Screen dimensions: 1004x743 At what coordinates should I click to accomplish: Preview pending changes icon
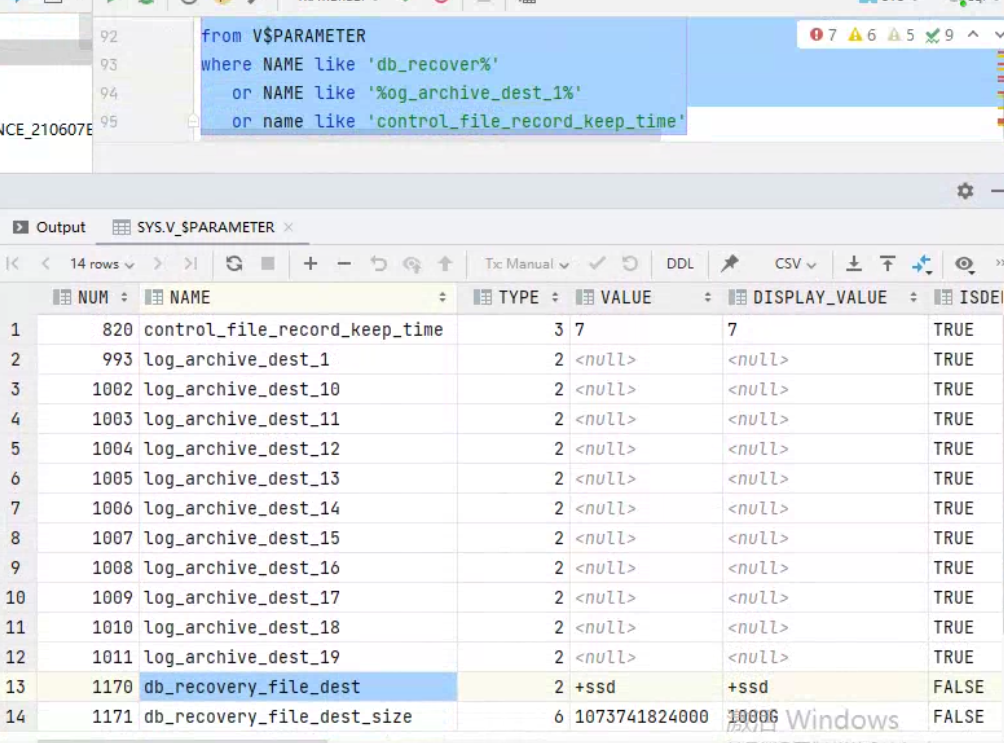412,264
